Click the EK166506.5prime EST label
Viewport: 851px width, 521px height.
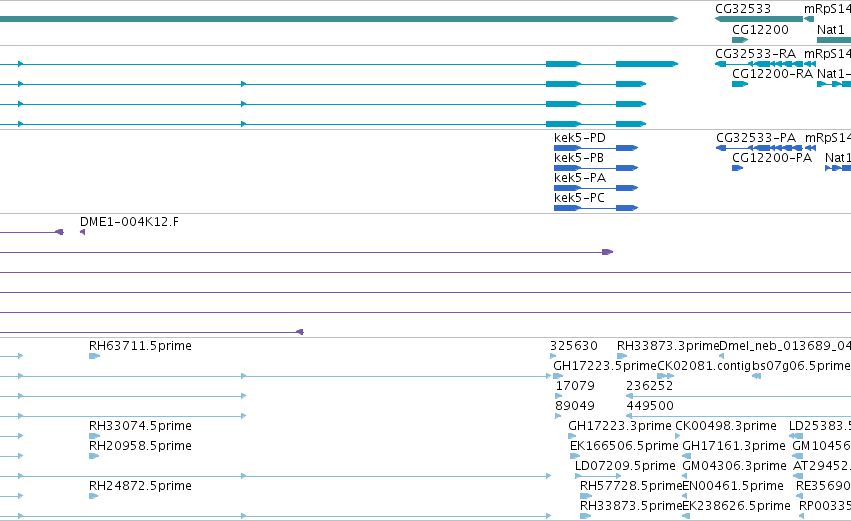pos(624,446)
